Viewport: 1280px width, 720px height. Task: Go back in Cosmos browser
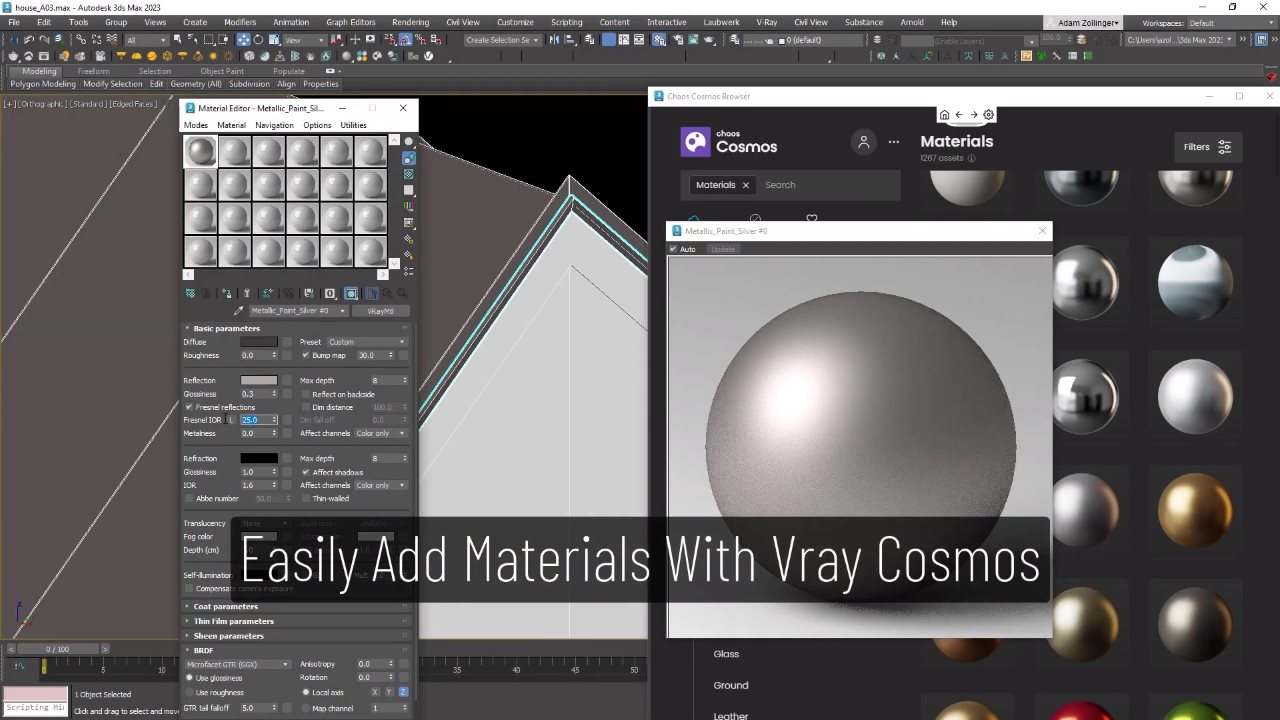point(958,115)
